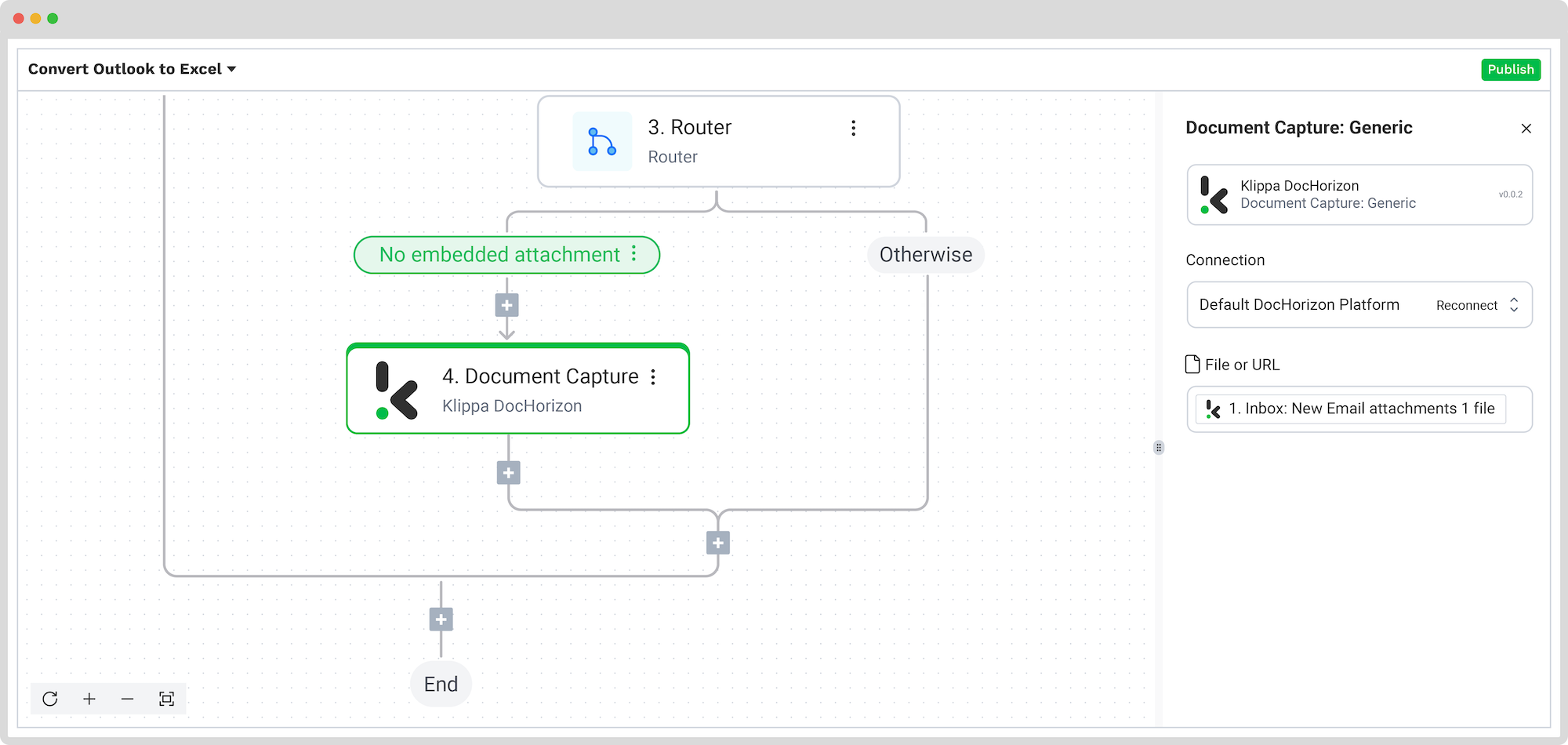Open the Router step three-dot menu
The image size is (1568, 745).
coord(853,128)
